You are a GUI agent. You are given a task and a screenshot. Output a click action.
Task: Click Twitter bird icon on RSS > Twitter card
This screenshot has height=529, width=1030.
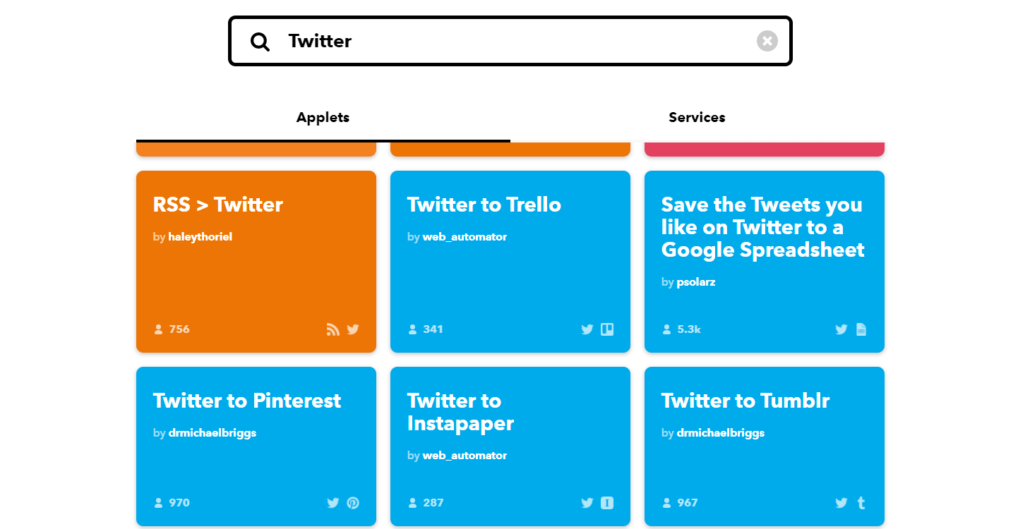pos(353,329)
